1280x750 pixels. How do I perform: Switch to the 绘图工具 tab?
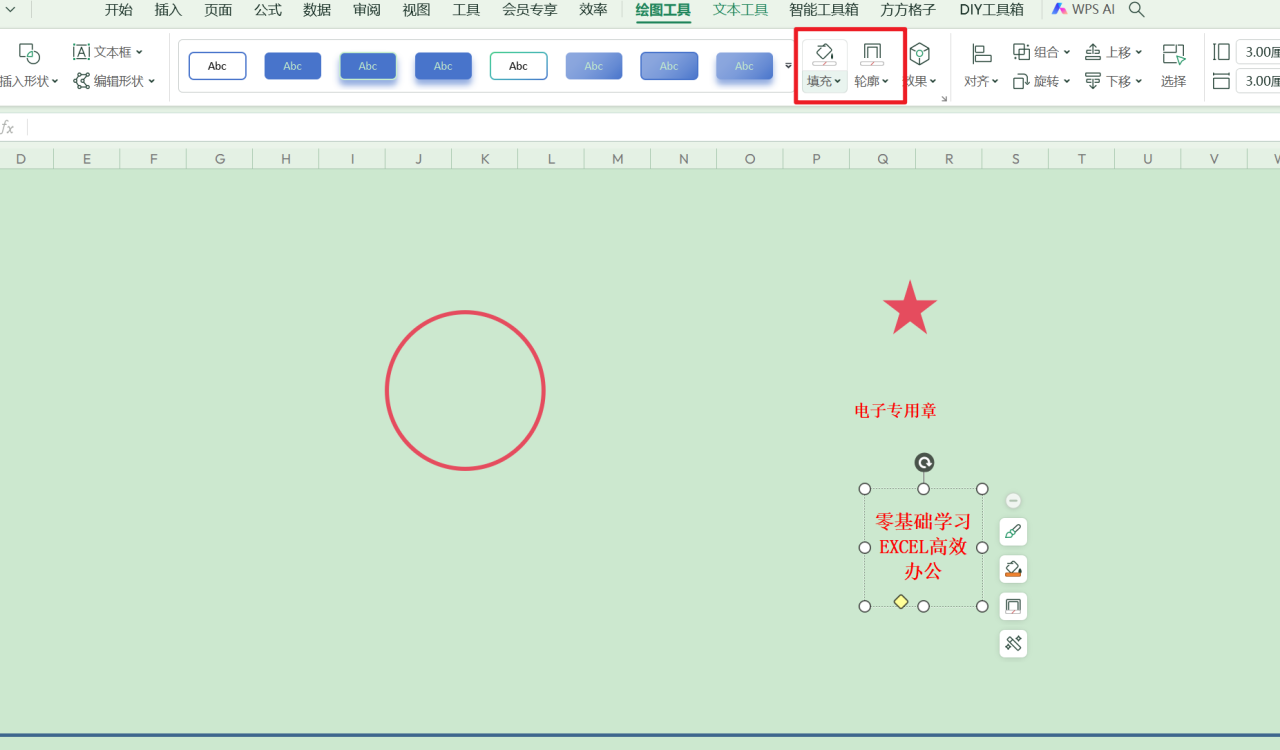tap(663, 10)
